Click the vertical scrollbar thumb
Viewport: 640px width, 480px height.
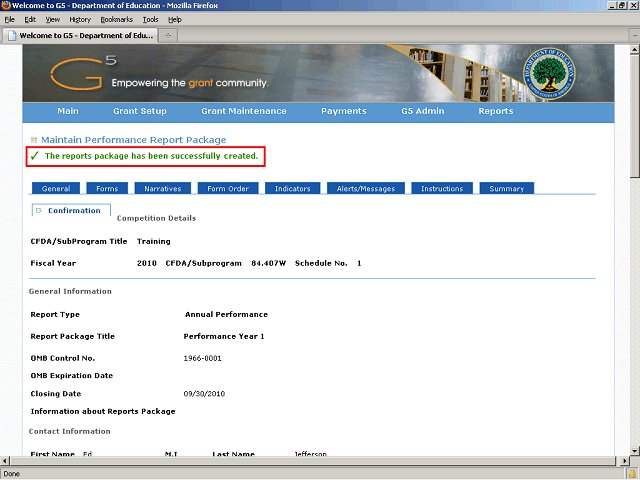coord(635,116)
